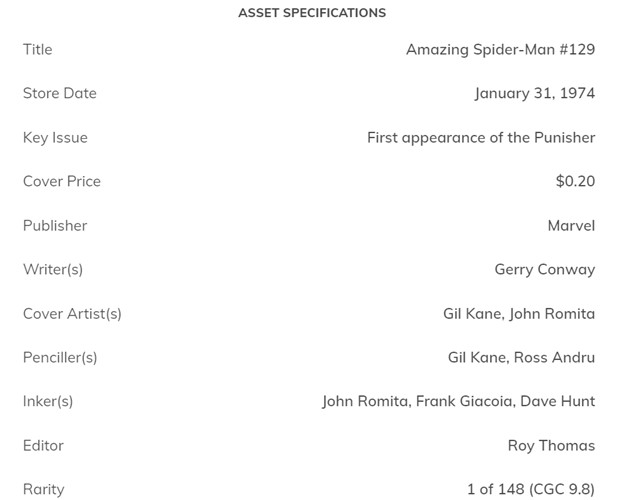624x500 pixels.
Task: Select the Rarity label
Action: coord(44,490)
